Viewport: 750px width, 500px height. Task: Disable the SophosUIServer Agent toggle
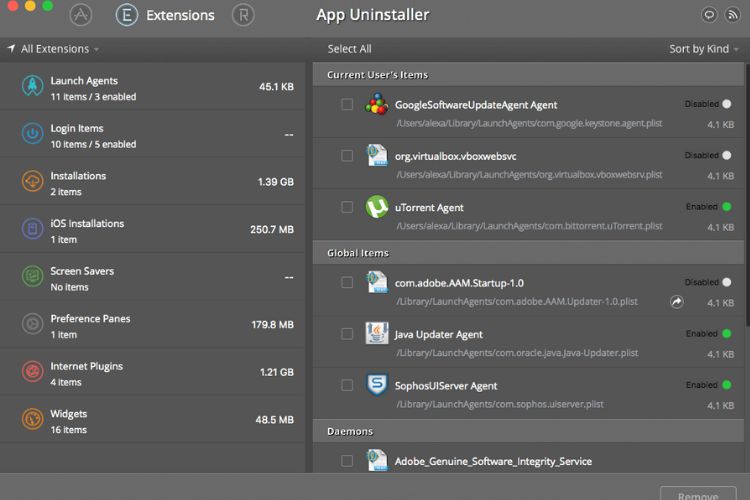click(x=727, y=385)
